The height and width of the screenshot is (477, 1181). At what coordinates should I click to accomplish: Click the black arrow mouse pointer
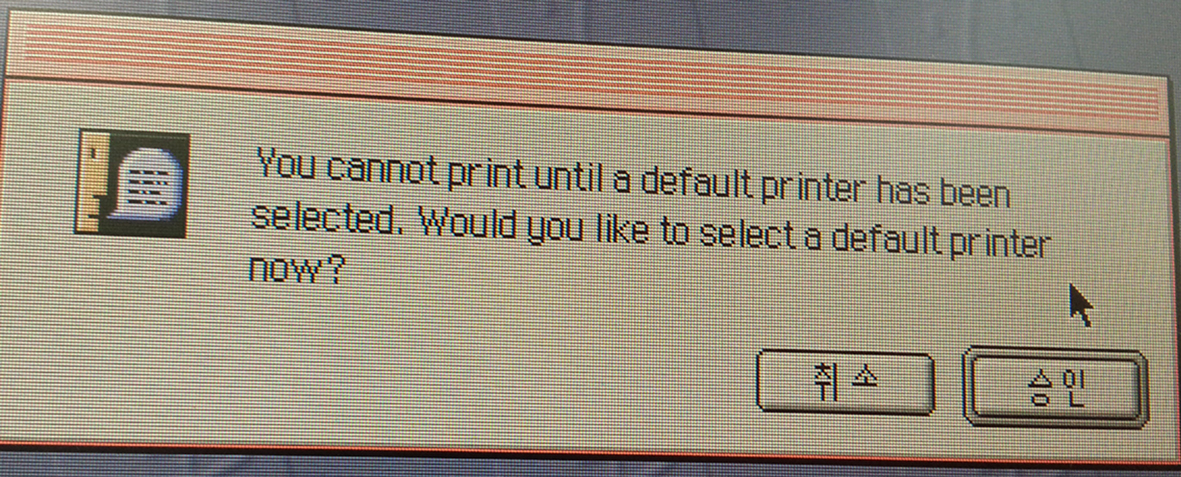click(1081, 305)
